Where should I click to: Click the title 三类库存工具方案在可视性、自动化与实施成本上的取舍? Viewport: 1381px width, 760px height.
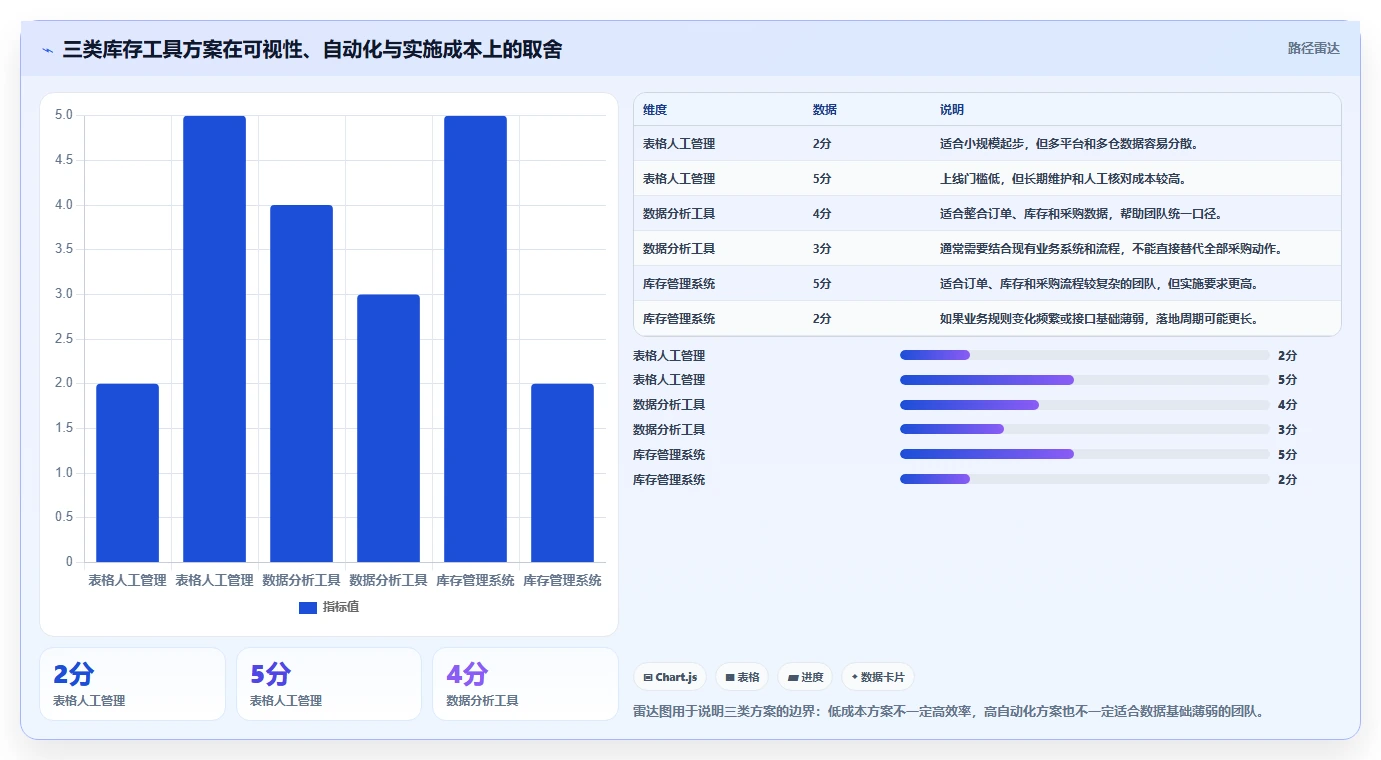click(312, 49)
